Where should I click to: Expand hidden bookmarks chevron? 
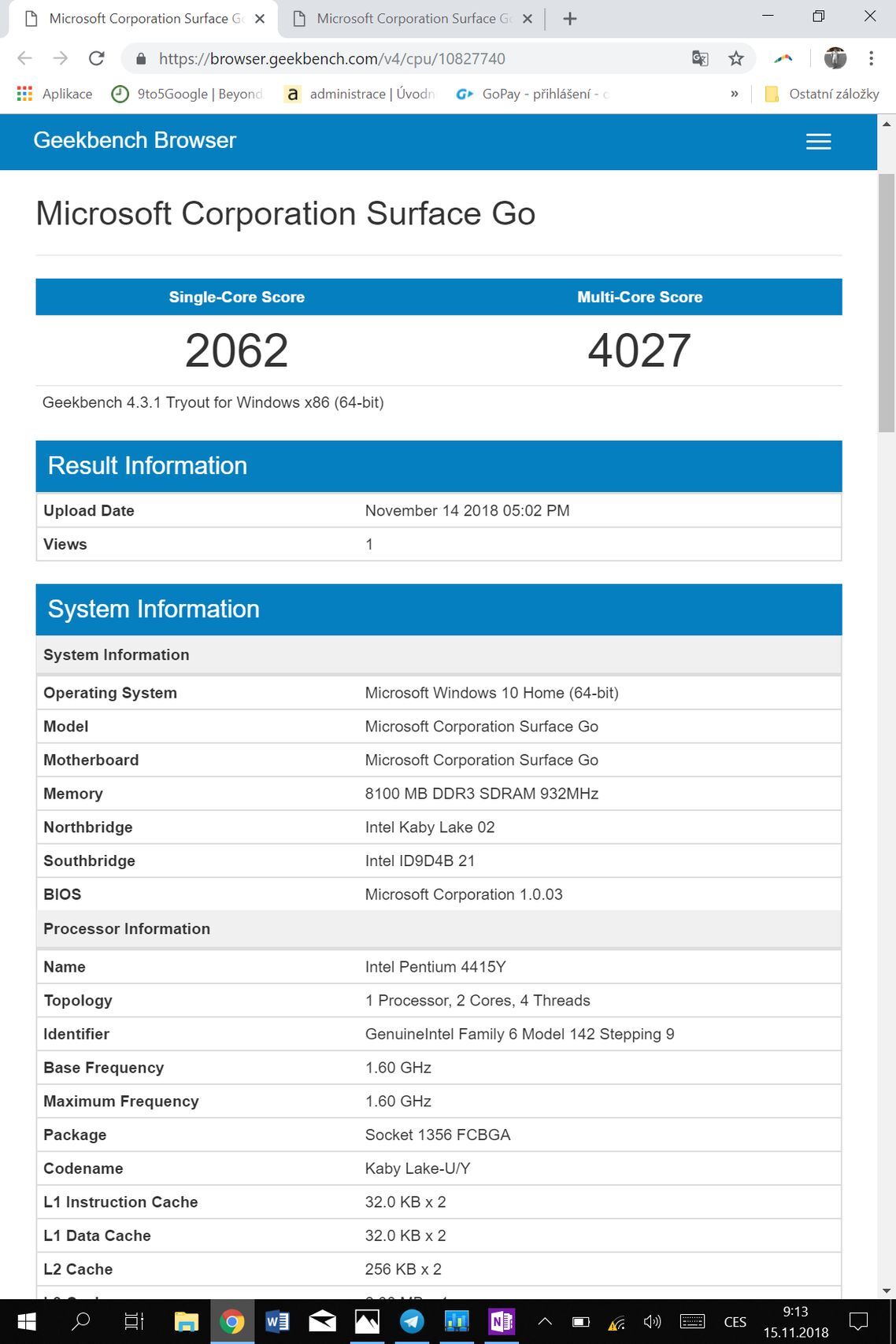pos(734,94)
